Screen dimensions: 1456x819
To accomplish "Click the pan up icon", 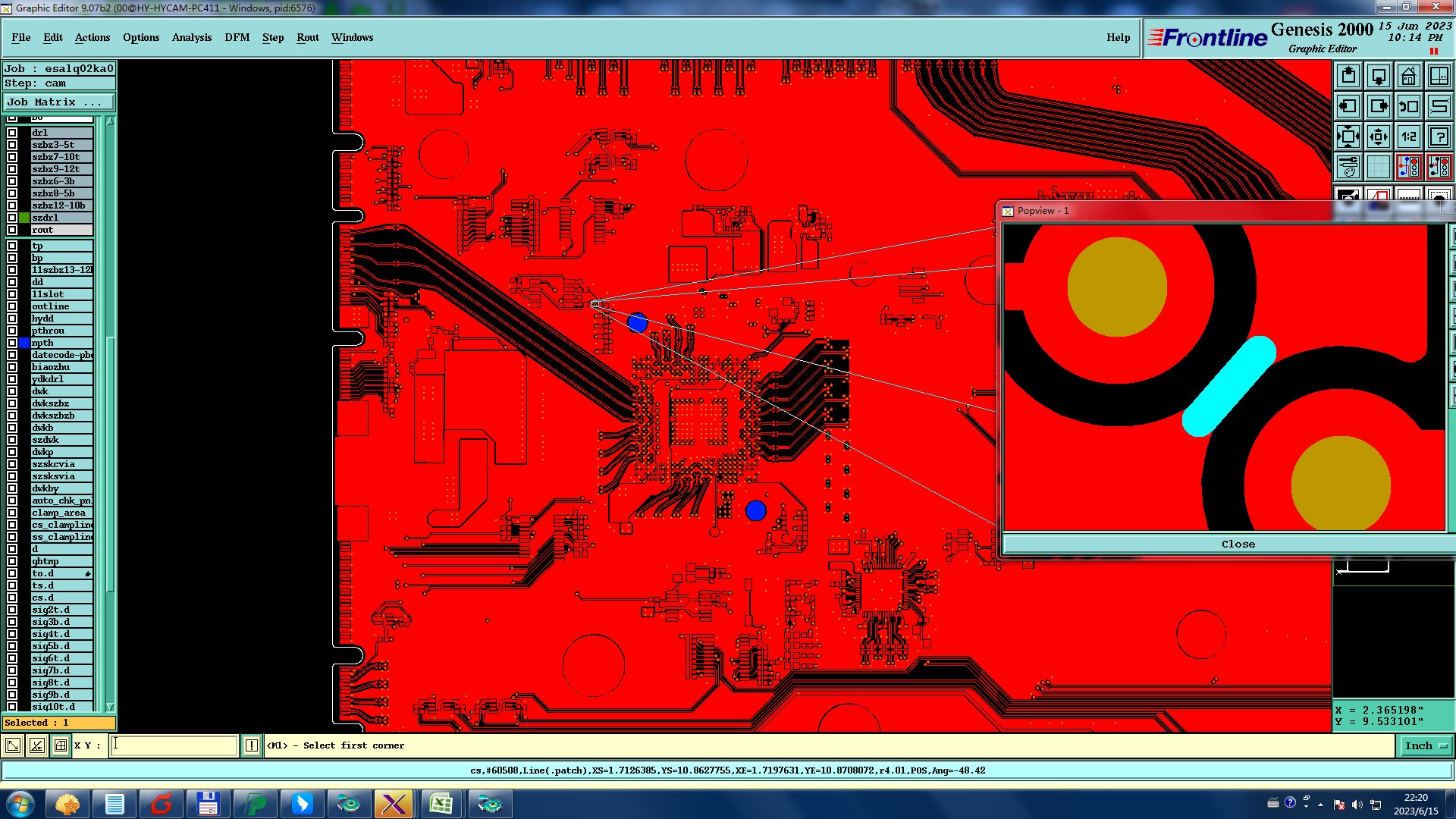I will click(x=1348, y=76).
